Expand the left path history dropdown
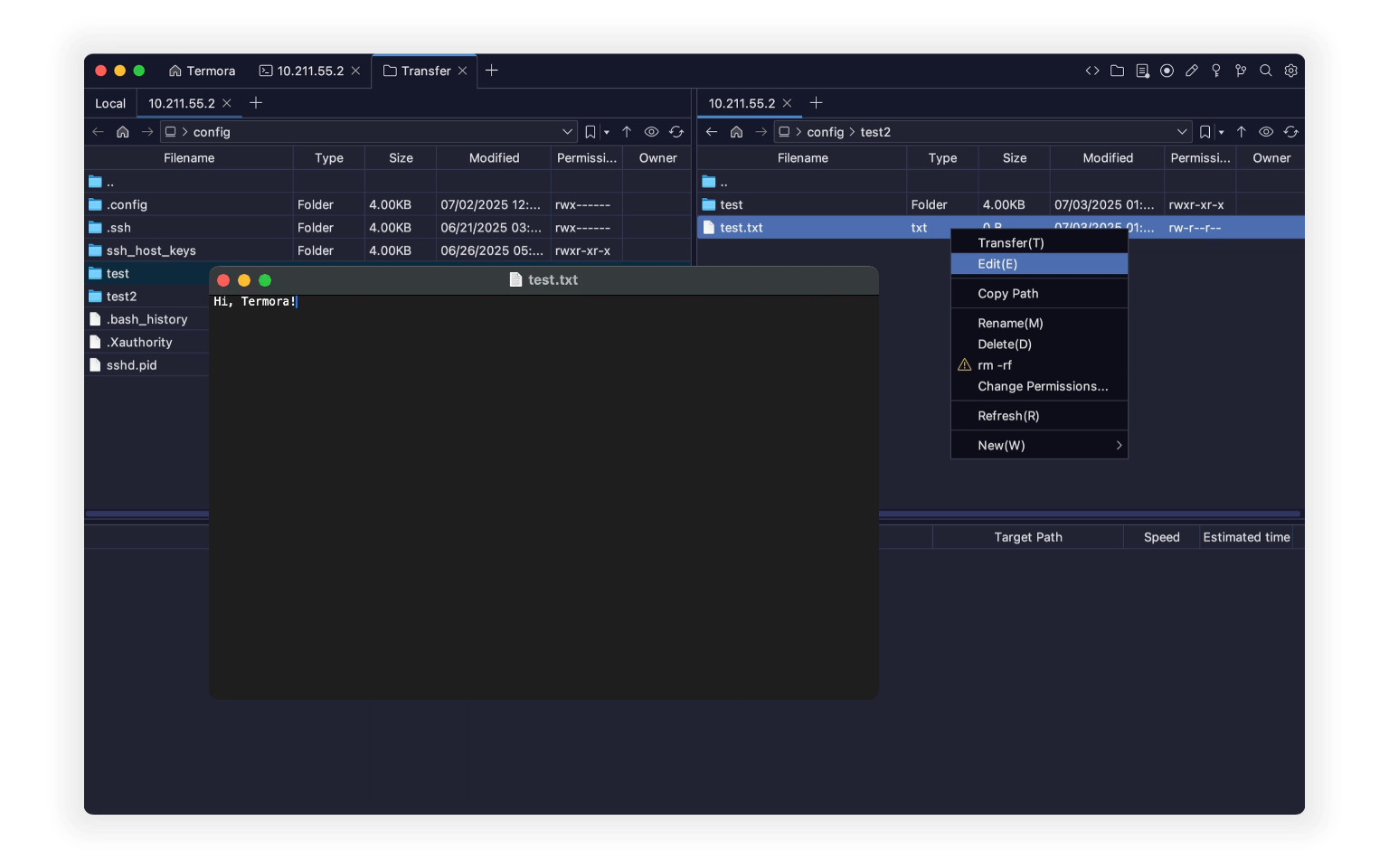The image size is (1389, 868). click(567, 132)
